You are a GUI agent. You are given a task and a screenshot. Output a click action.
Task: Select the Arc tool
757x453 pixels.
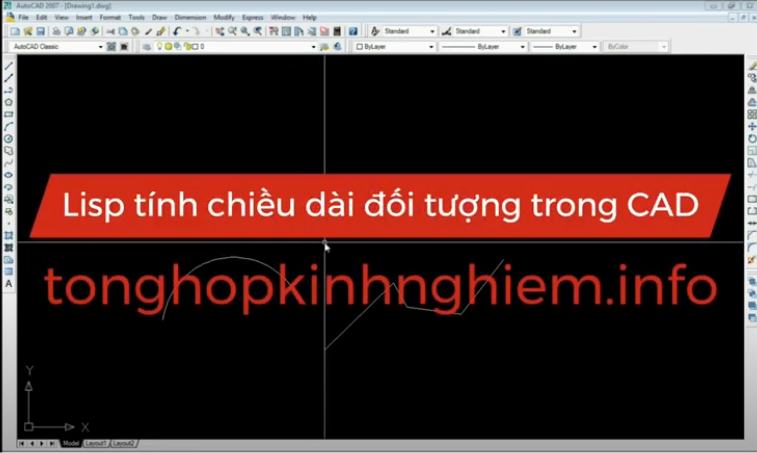click(9, 127)
